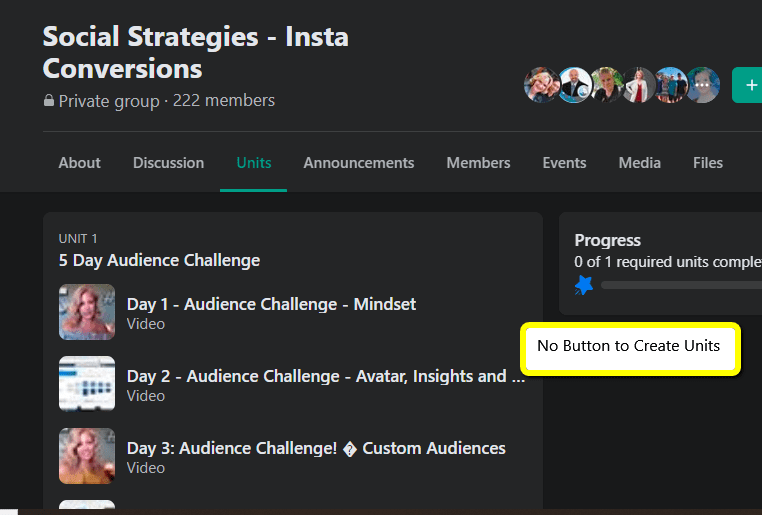Click the green plus invite button
The width and height of the screenshot is (762, 515).
pos(748,85)
